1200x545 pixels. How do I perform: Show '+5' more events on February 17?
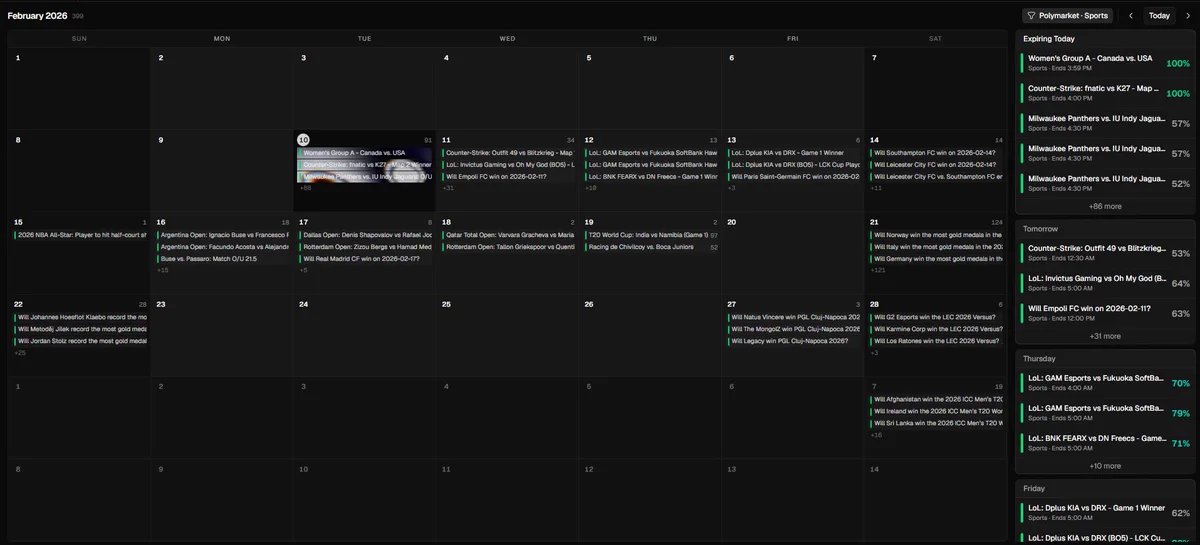tap(304, 270)
